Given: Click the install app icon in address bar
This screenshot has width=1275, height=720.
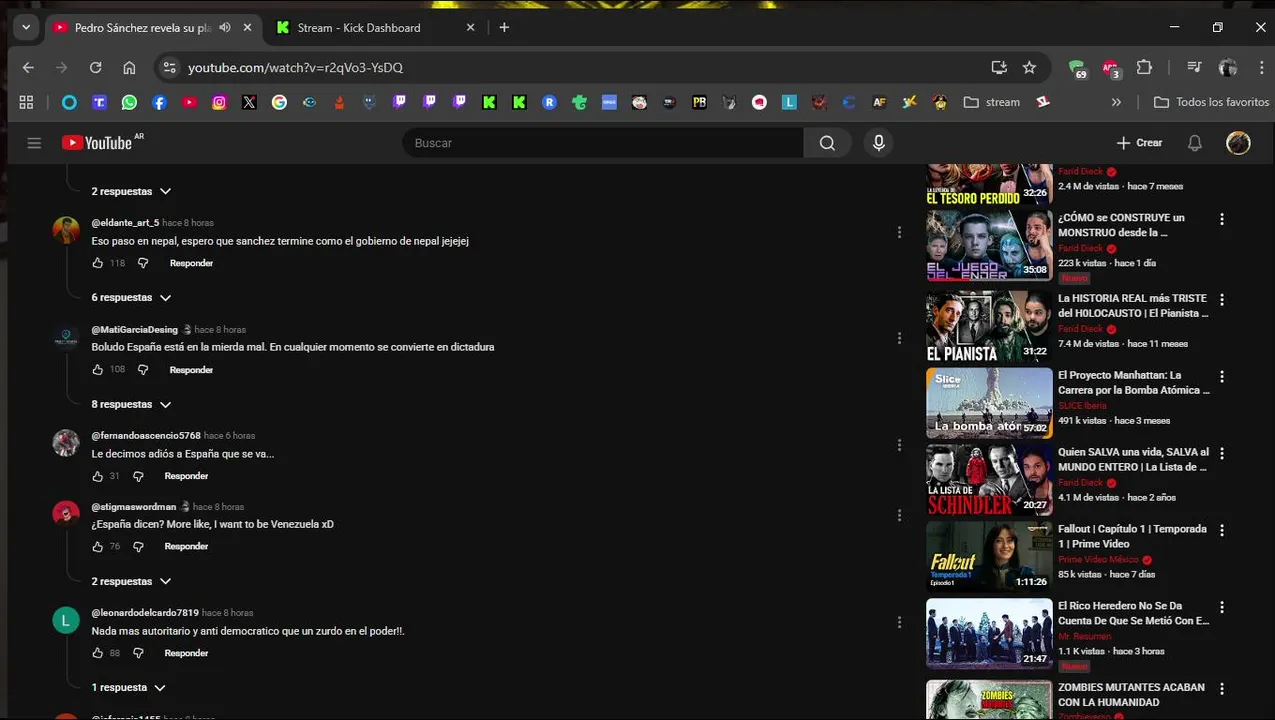Looking at the screenshot, I should pyautogui.click(x=998, y=67).
